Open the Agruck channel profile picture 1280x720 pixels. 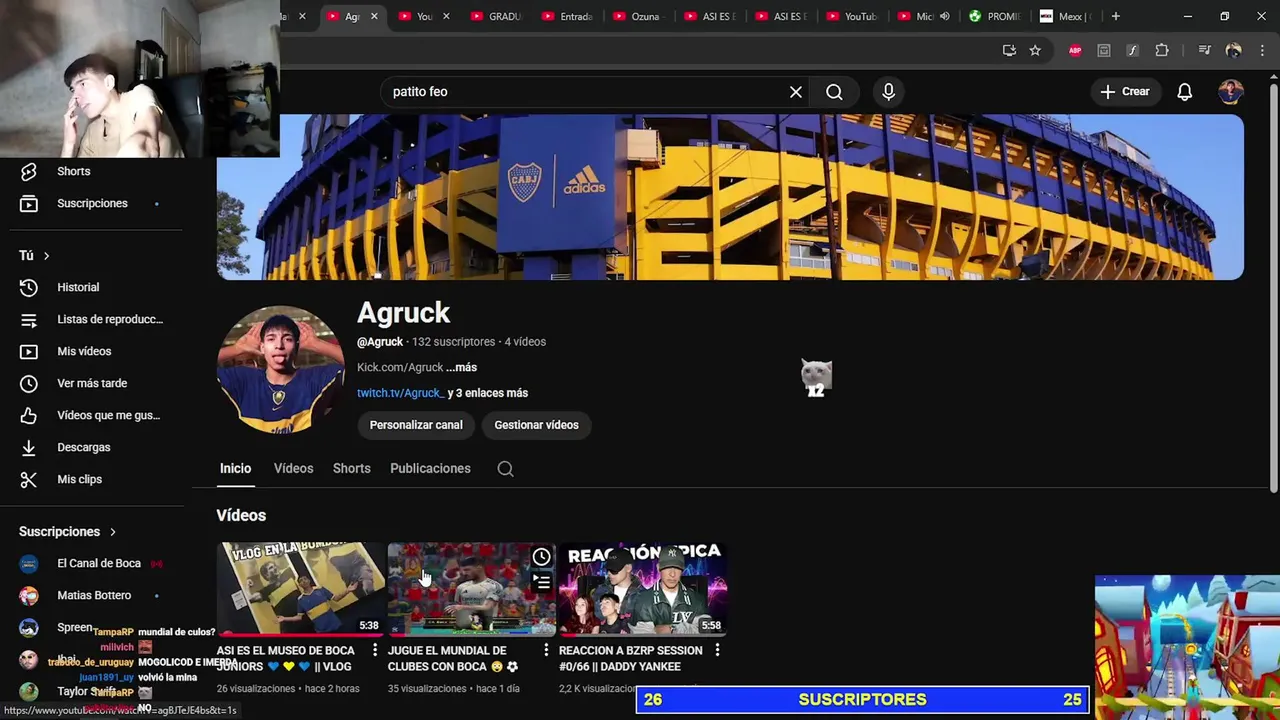pos(281,370)
